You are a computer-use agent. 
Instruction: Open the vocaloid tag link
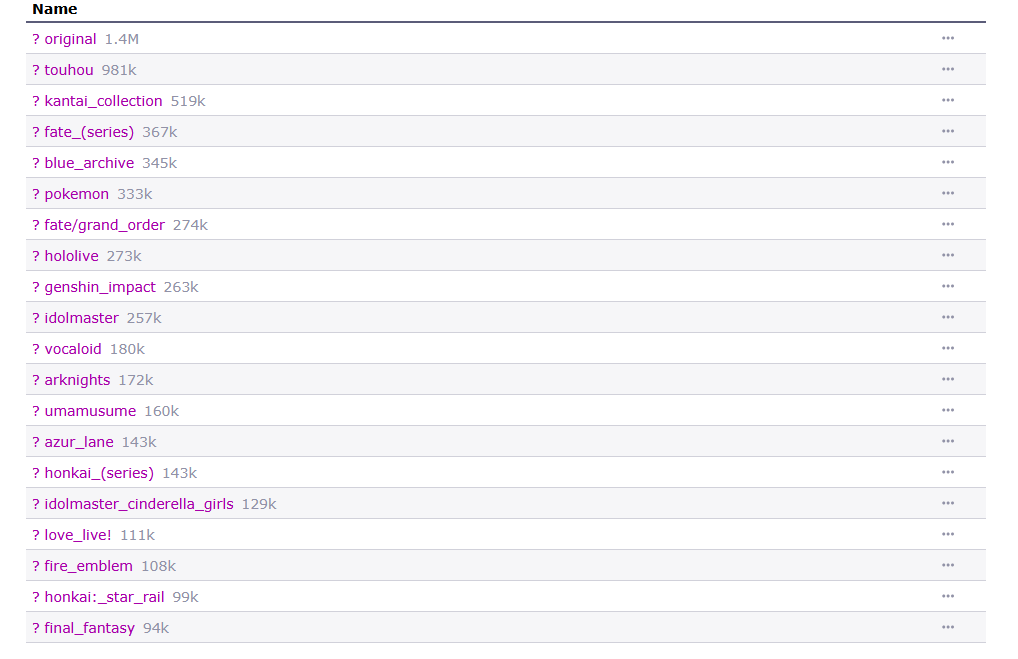pos(73,349)
